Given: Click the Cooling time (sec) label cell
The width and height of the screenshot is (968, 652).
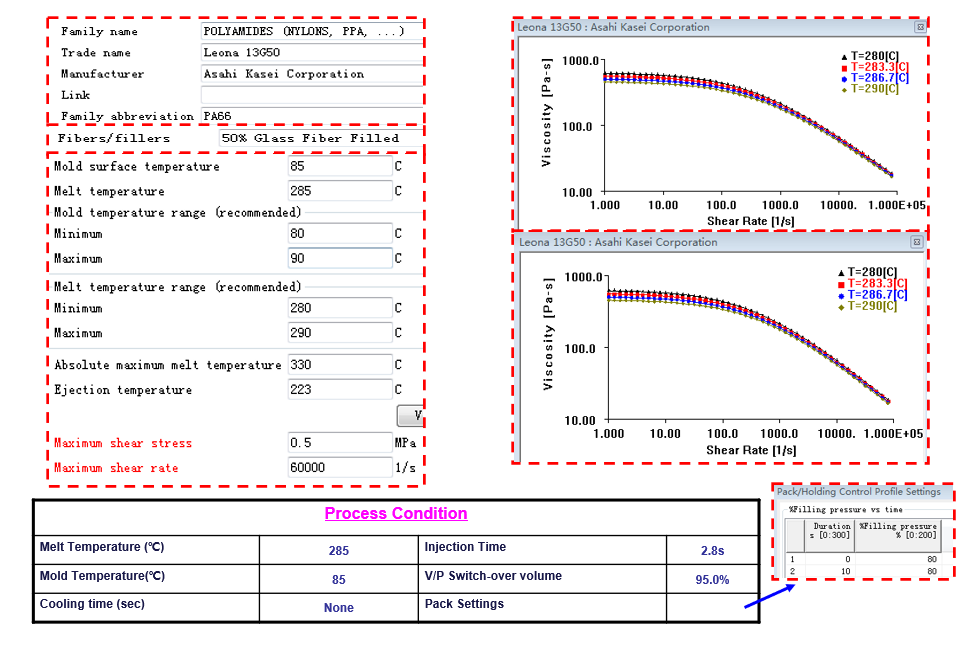Looking at the screenshot, I should (x=147, y=608).
